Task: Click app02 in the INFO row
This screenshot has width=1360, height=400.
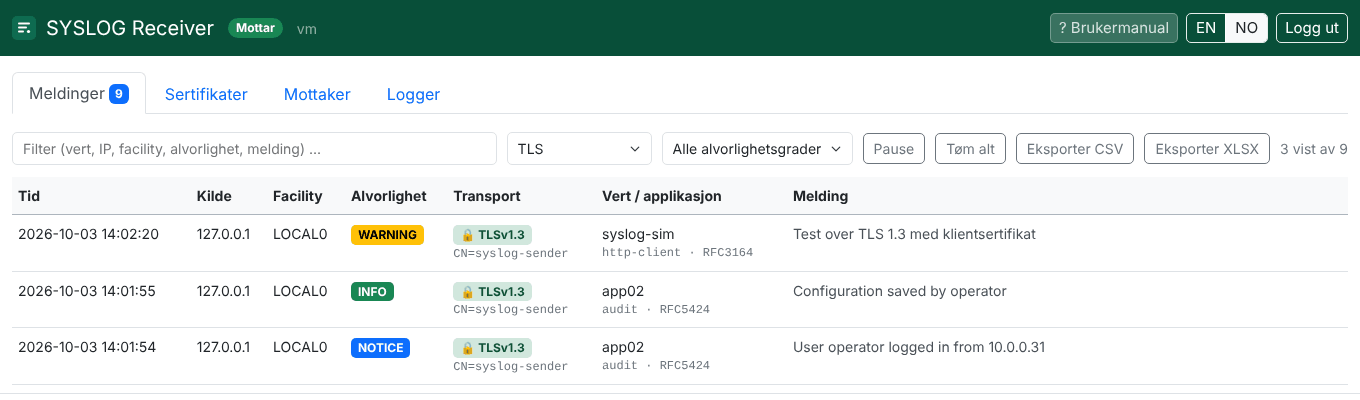Action: pos(623,291)
